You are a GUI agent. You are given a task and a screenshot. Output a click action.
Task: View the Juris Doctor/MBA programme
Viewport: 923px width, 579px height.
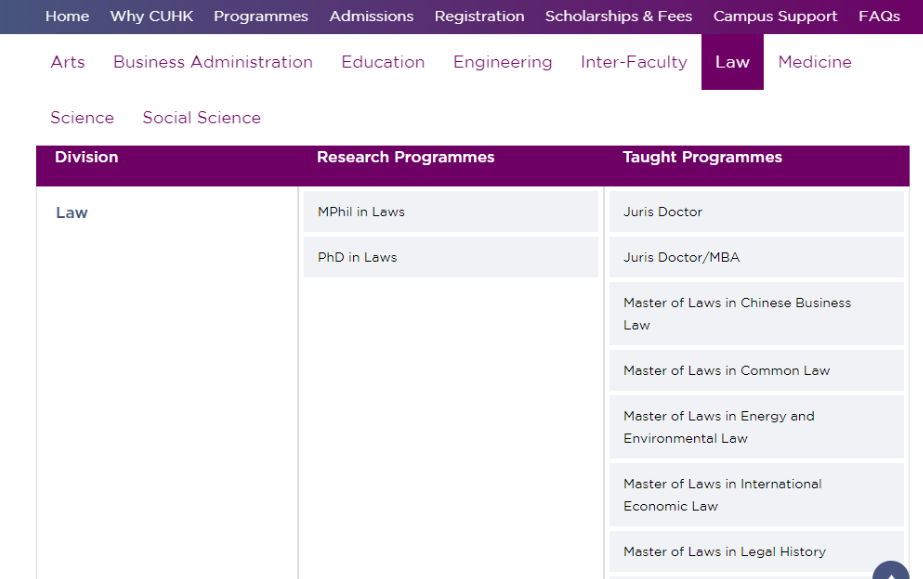[x=681, y=257]
